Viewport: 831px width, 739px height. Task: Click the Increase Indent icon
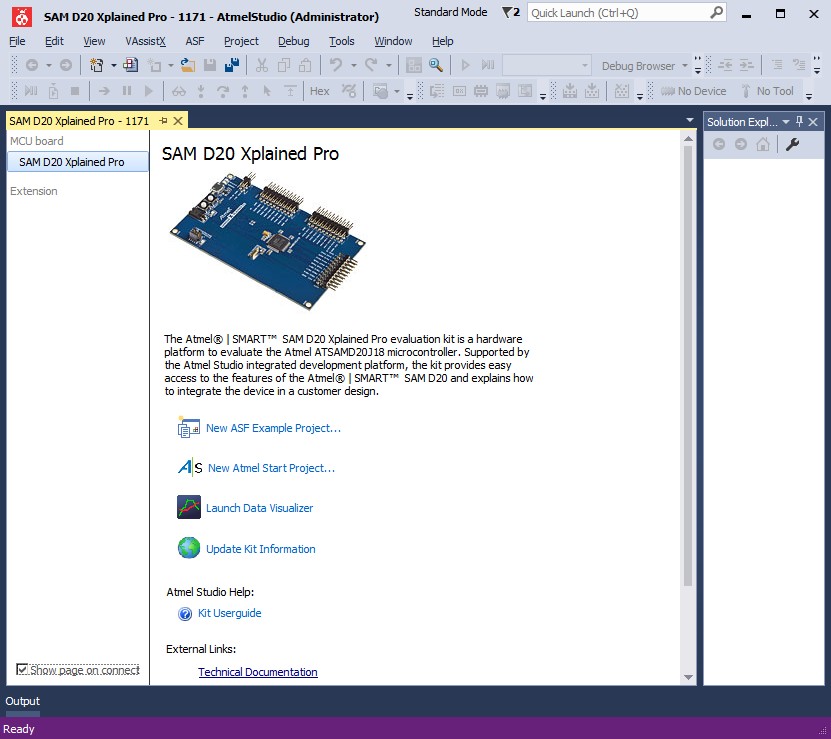tap(746, 65)
